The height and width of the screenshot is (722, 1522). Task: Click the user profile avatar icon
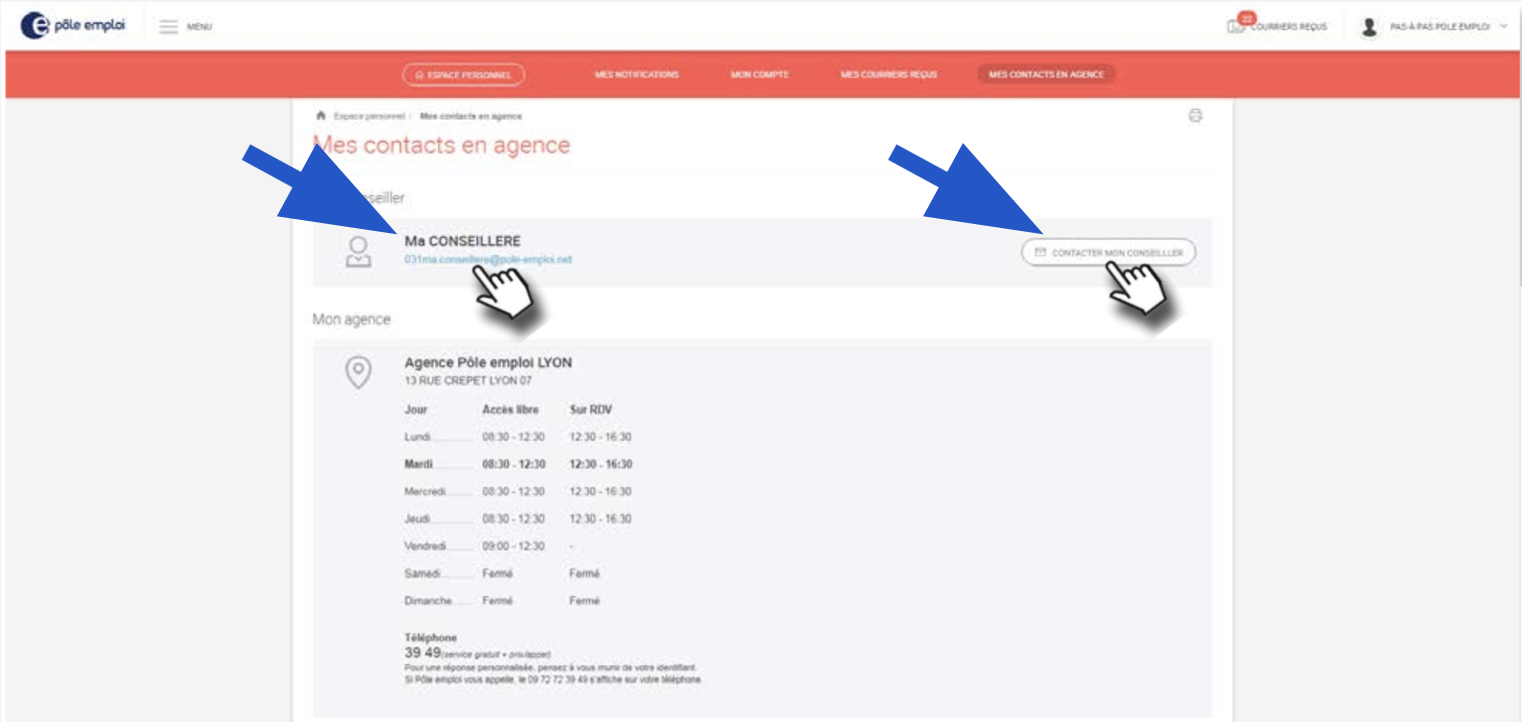point(1369,27)
